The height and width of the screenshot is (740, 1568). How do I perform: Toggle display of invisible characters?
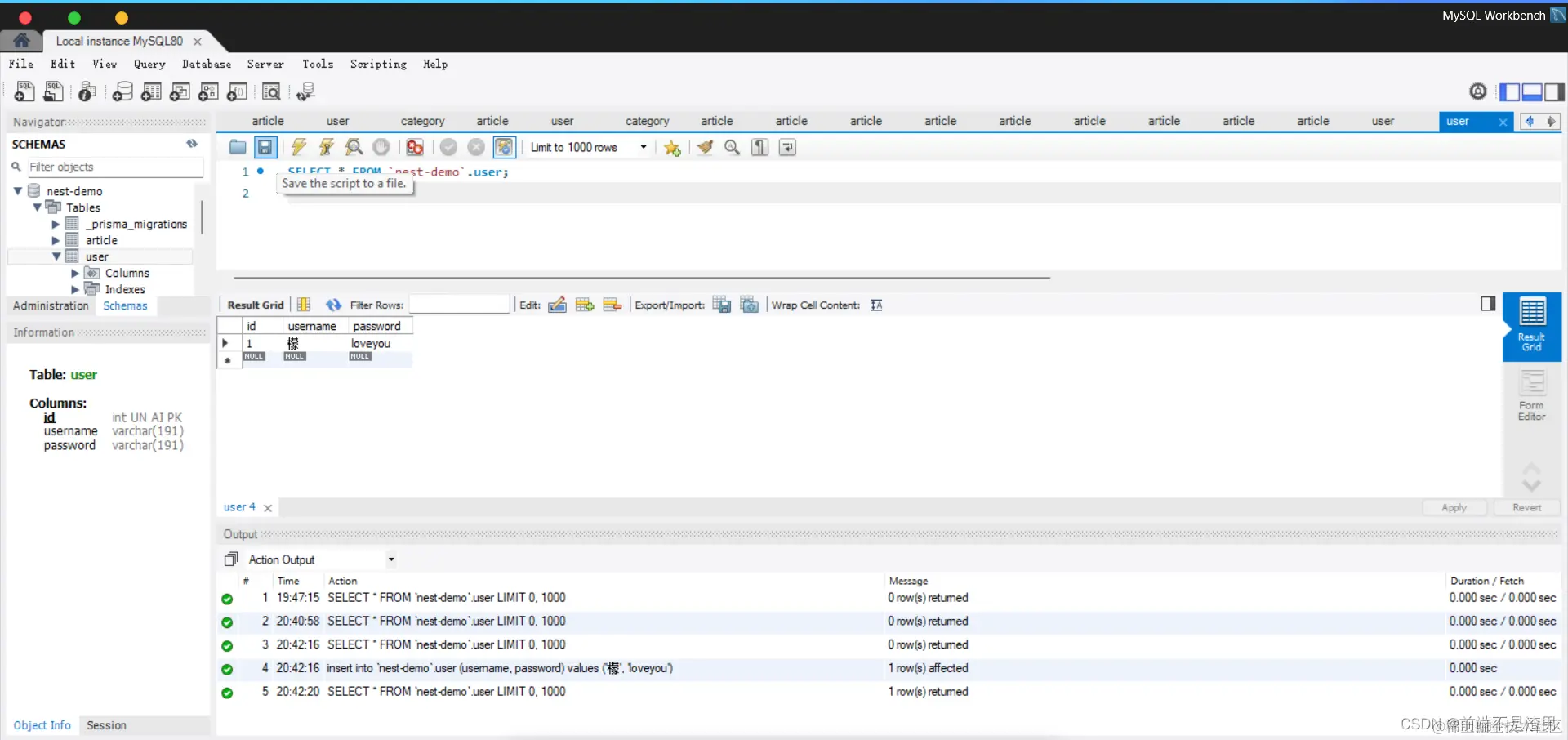tap(760, 147)
